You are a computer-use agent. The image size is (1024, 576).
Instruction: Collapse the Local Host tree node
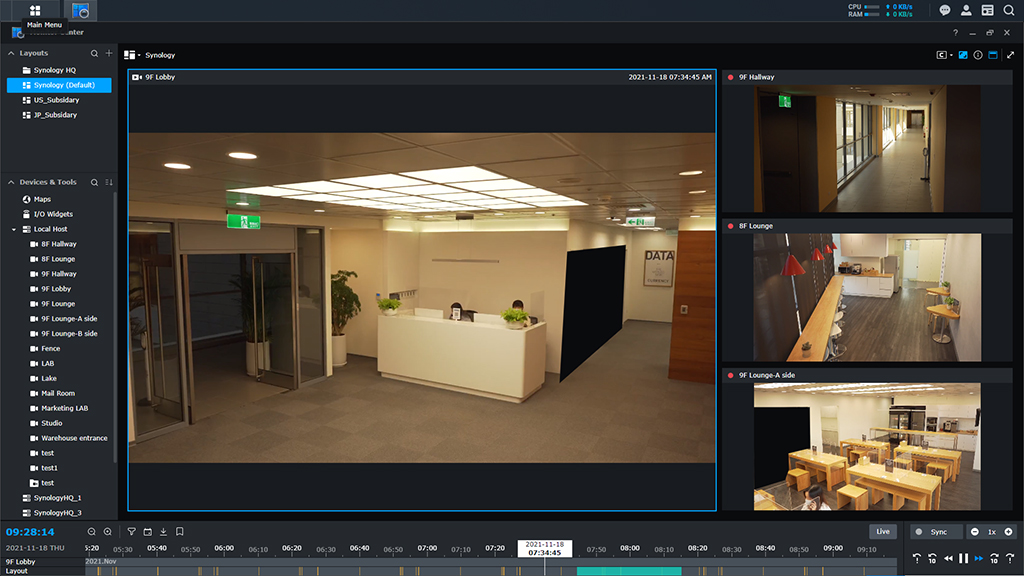pyautogui.click(x=14, y=229)
